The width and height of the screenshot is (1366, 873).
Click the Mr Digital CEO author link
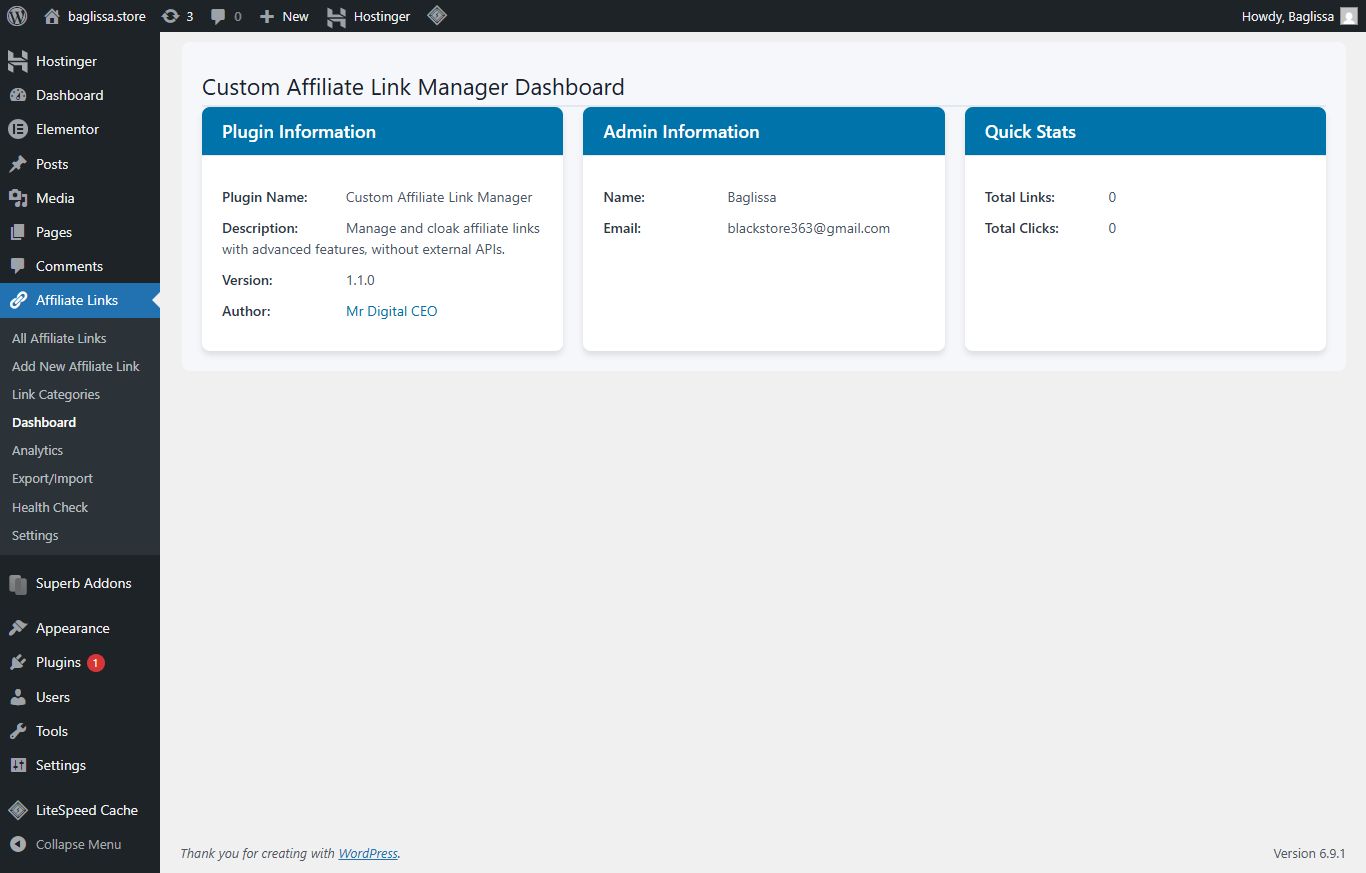pos(391,311)
